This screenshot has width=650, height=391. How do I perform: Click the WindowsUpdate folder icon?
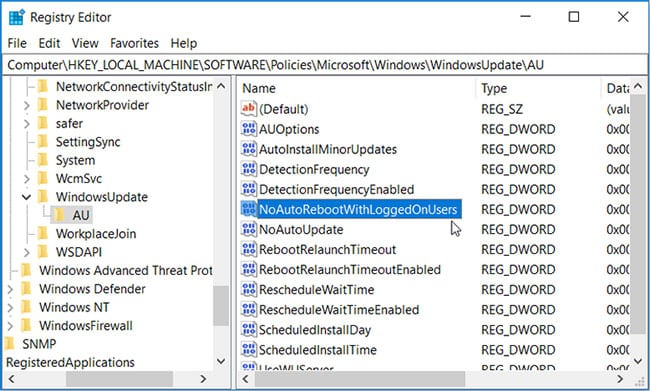pyautogui.click(x=43, y=197)
